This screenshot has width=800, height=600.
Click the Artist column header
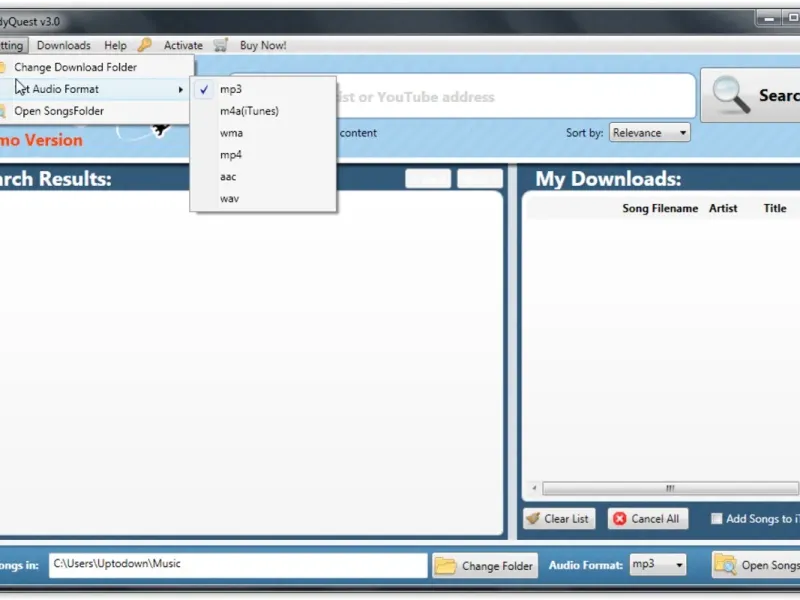[723, 208]
